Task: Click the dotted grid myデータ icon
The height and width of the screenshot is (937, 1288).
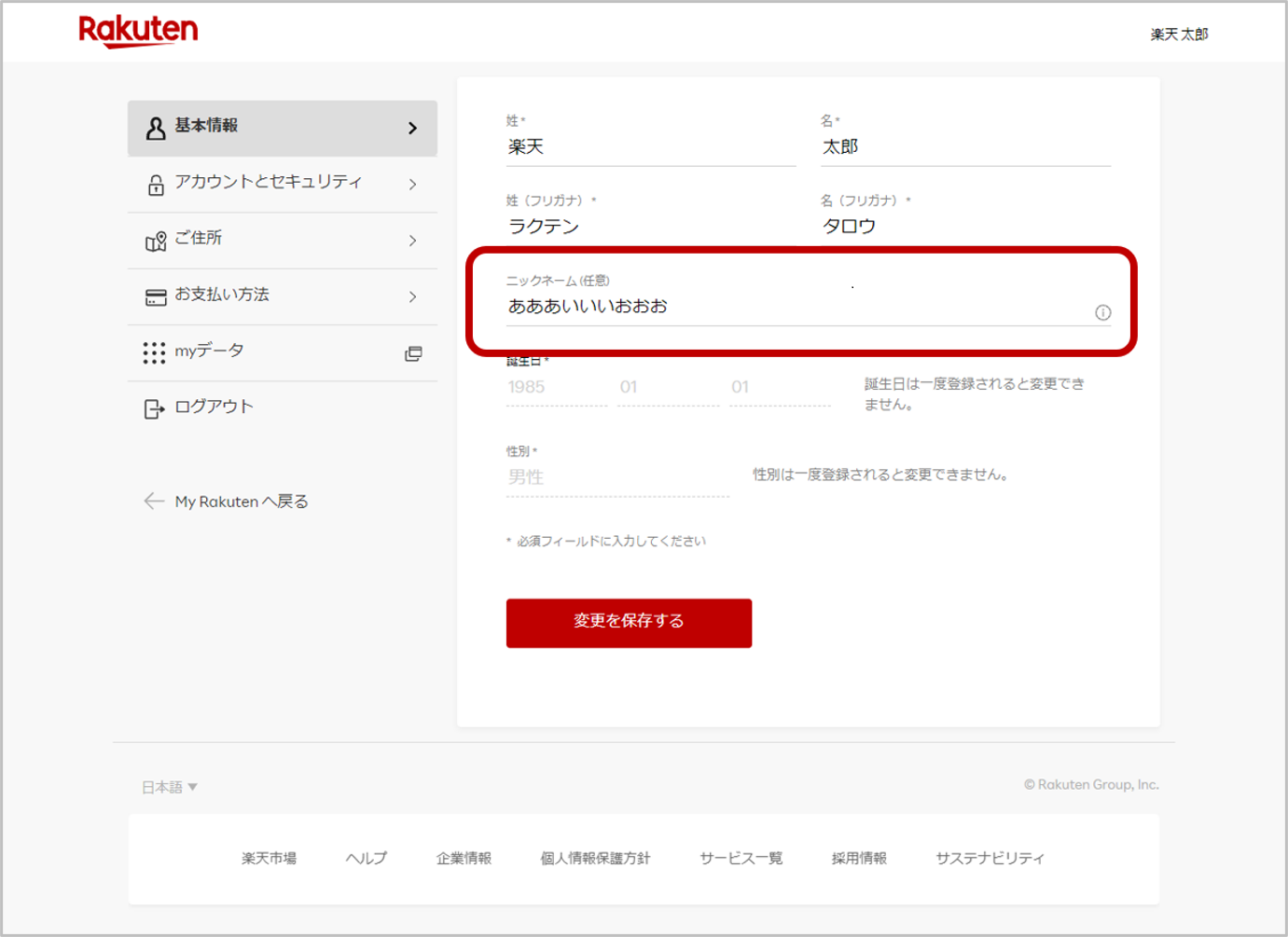Action: pos(154,352)
